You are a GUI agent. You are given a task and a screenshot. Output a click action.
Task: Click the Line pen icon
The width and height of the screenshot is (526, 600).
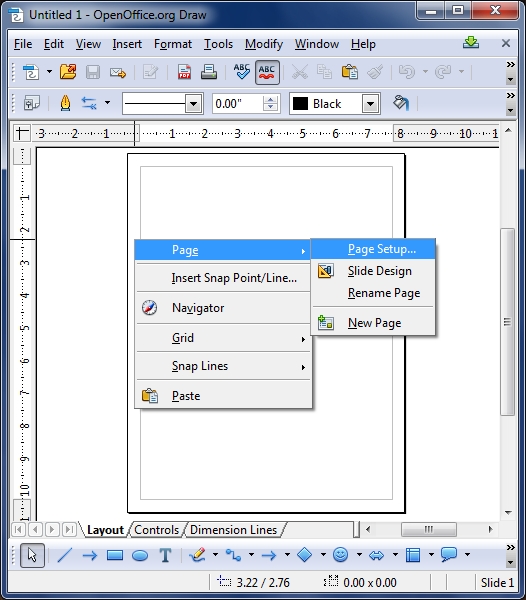(65, 103)
